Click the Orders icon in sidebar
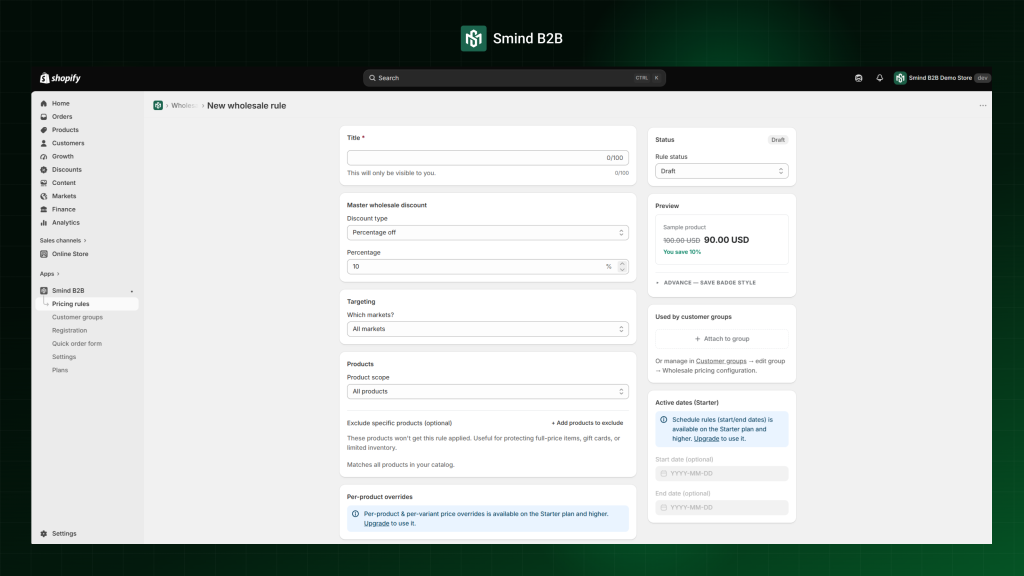The height and width of the screenshot is (576, 1024). (x=44, y=117)
